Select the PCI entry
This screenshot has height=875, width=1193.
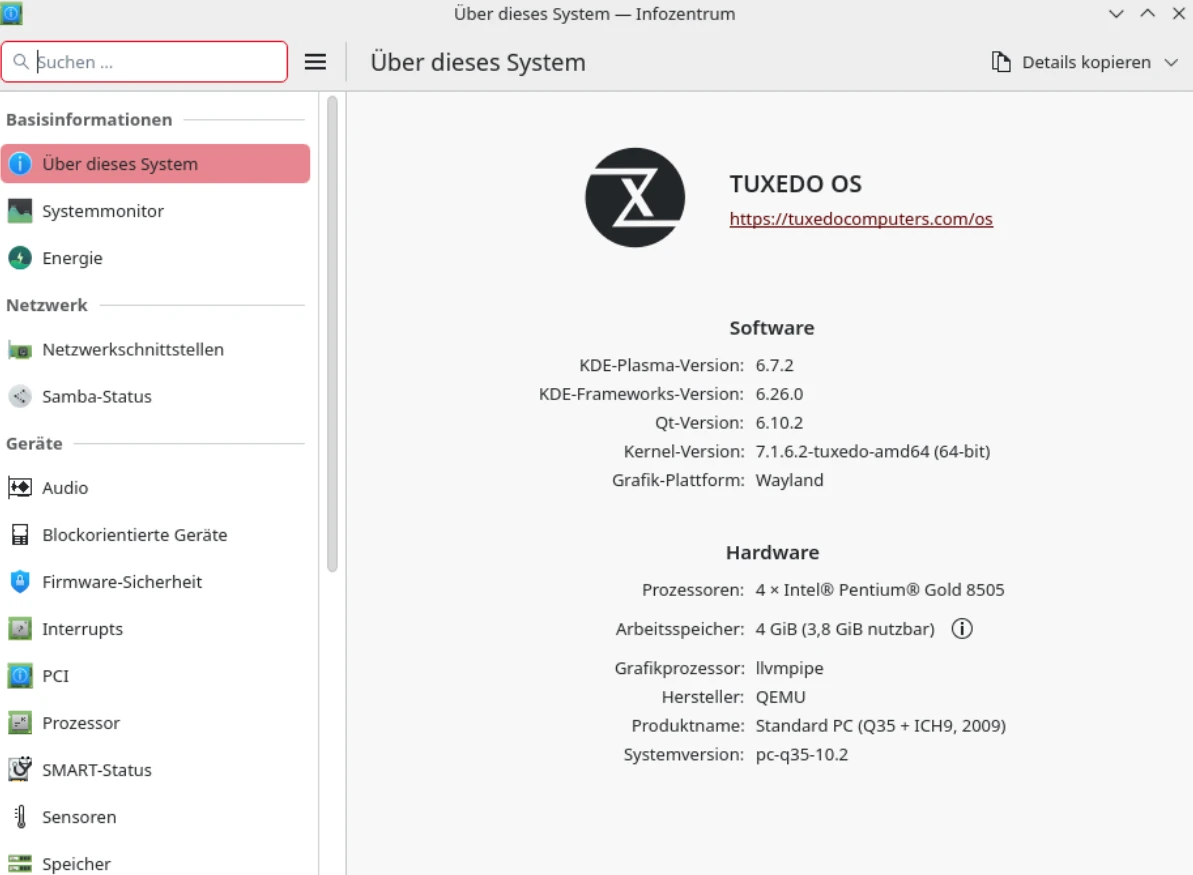click(155, 676)
